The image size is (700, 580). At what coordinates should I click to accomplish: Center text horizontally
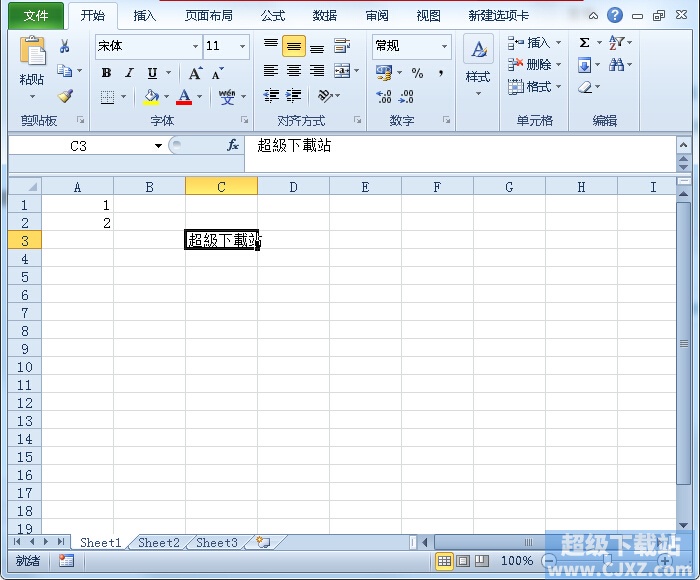(x=294, y=71)
